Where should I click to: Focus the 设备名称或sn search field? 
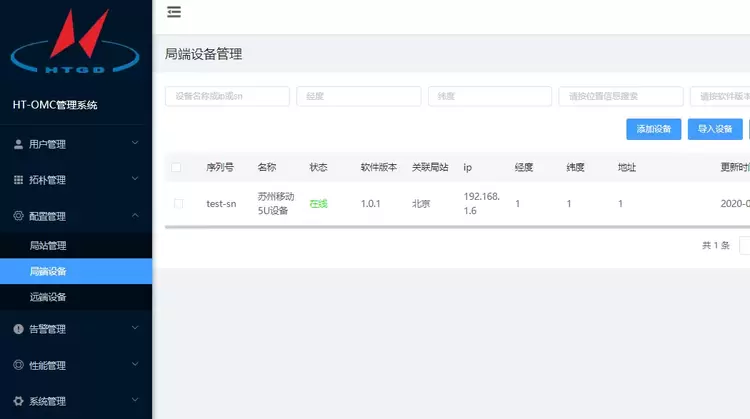tap(227, 96)
